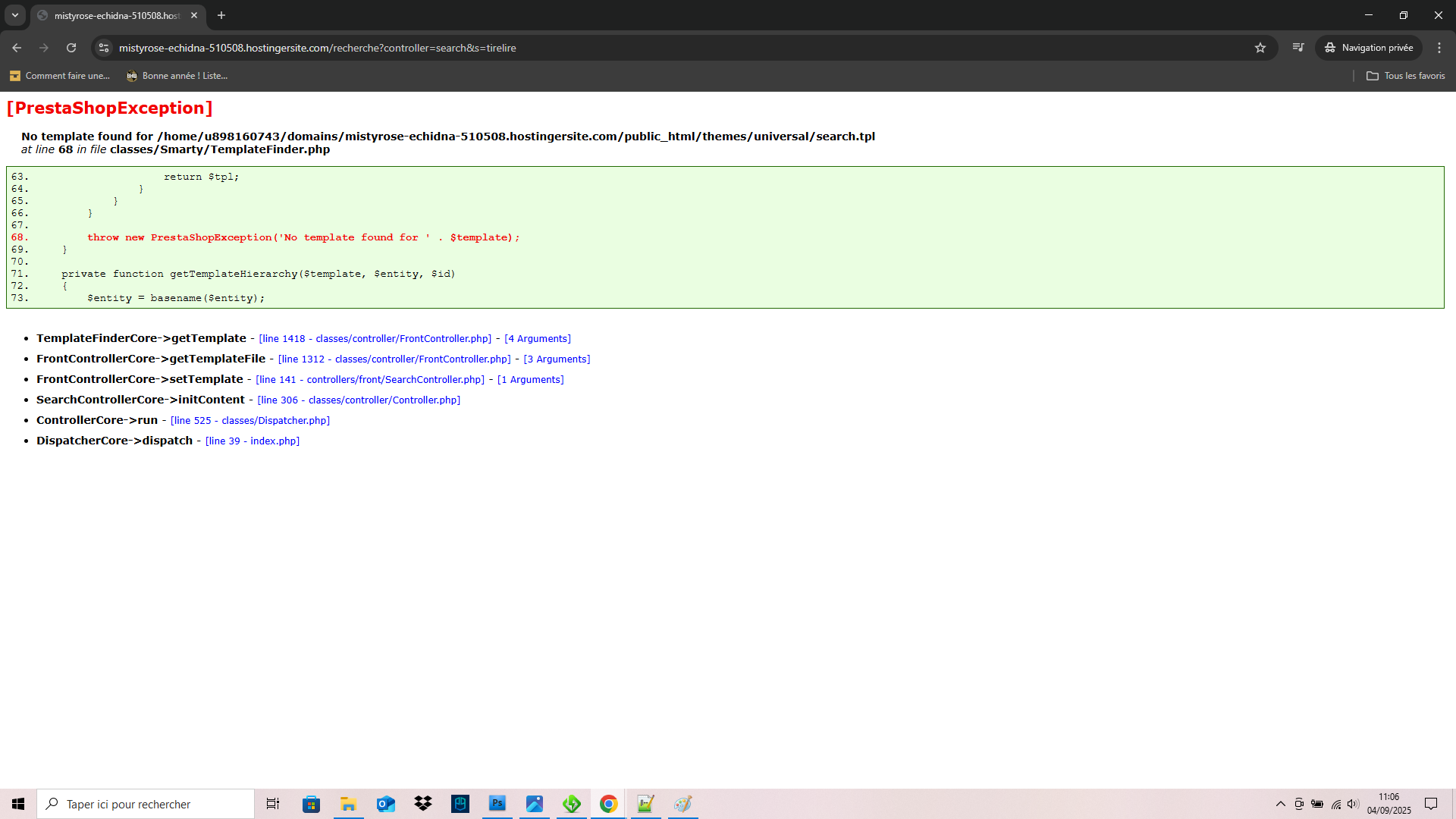Show hidden system tray icons
The image size is (1456, 819).
point(1281,804)
